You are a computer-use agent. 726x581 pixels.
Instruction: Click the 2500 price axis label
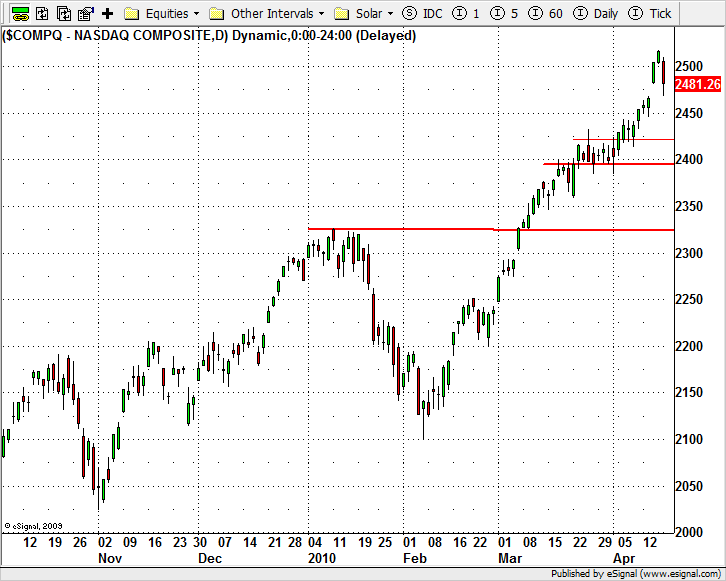pyautogui.click(x=689, y=66)
